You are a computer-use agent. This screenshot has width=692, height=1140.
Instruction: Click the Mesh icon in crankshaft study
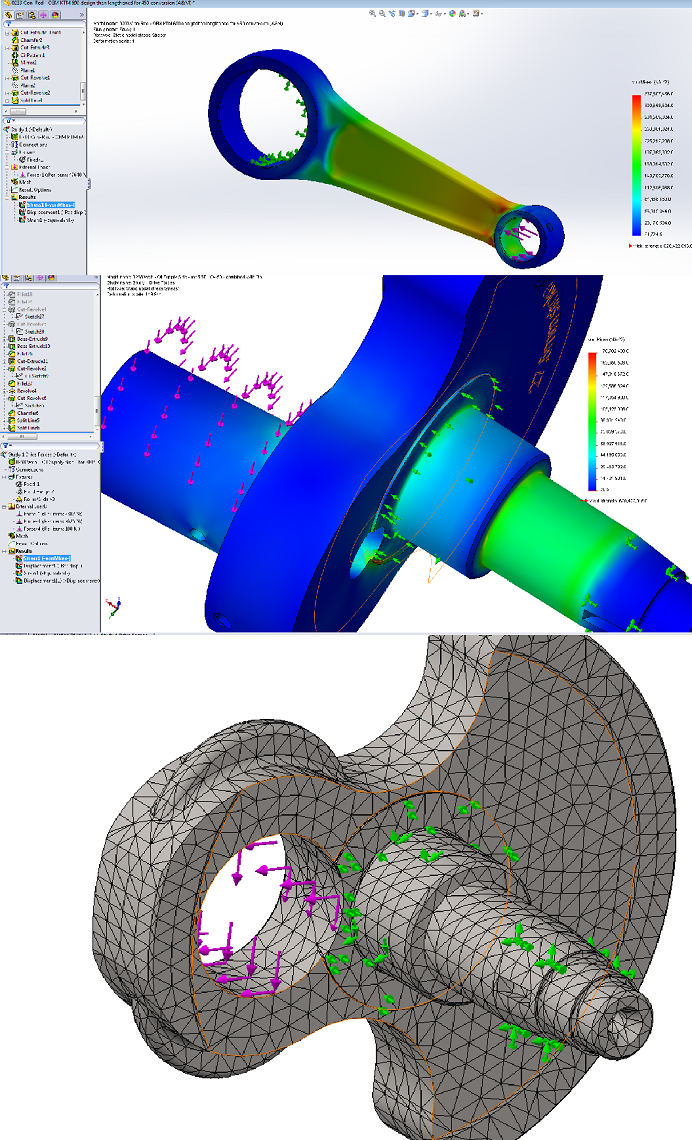(x=12, y=536)
